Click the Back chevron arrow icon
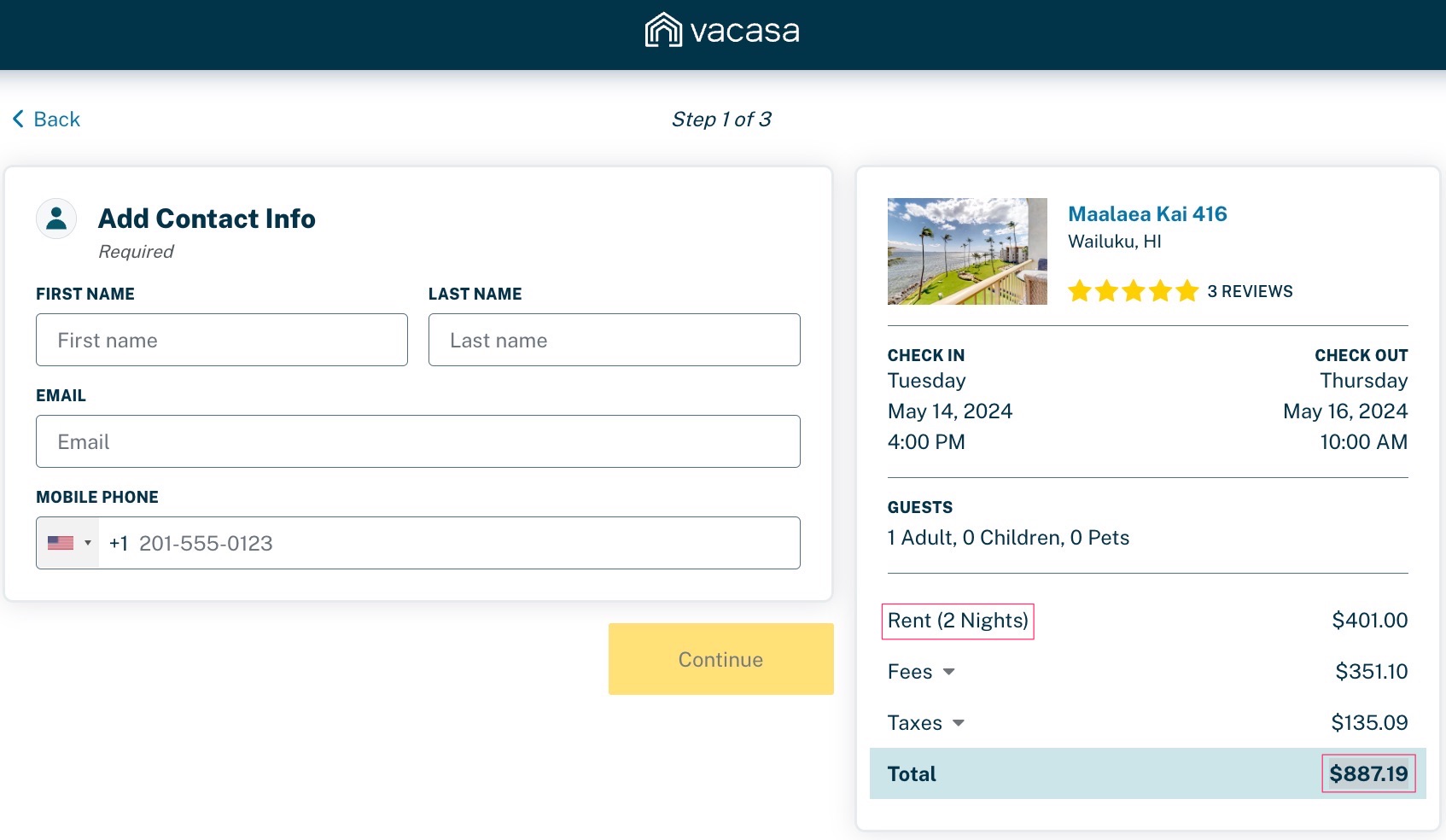The image size is (1446, 840). pos(18,120)
